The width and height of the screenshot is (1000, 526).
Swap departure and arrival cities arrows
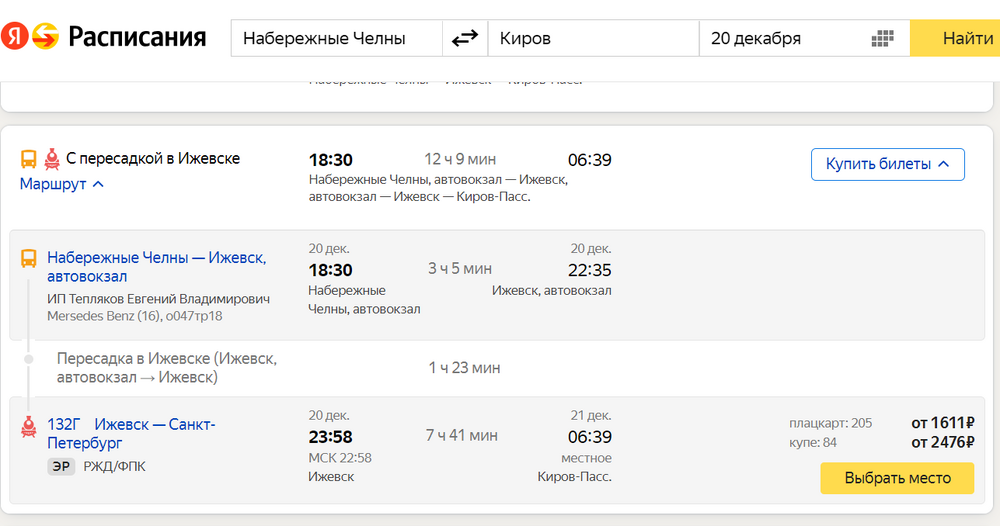pyautogui.click(x=465, y=38)
